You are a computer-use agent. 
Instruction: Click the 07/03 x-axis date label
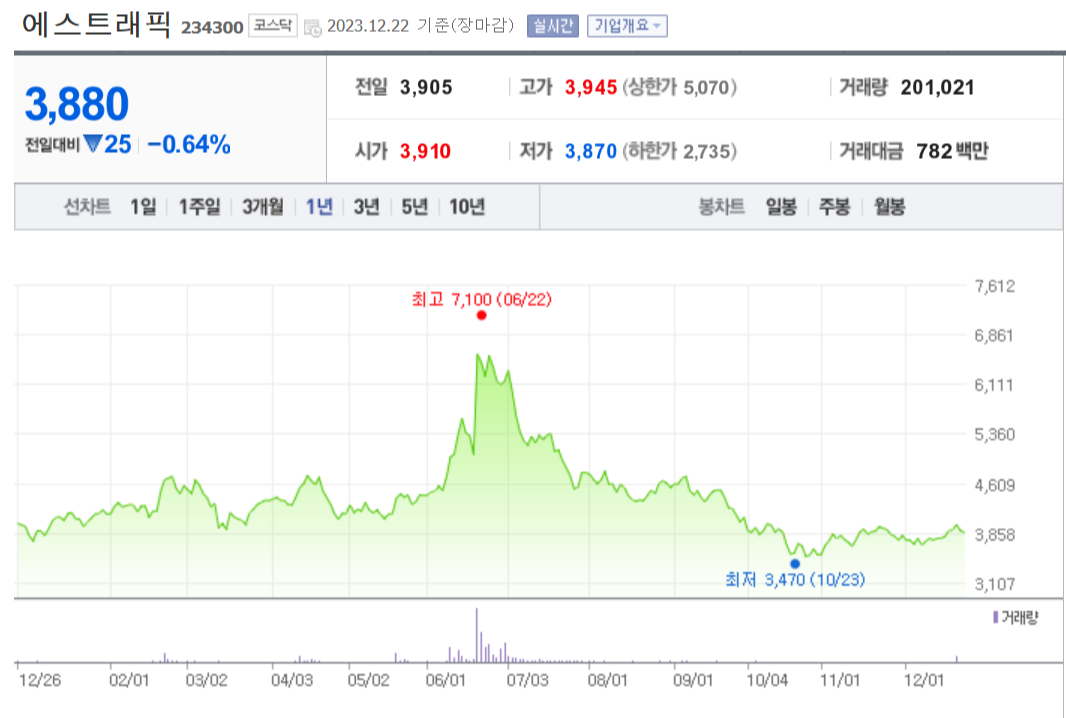527,680
